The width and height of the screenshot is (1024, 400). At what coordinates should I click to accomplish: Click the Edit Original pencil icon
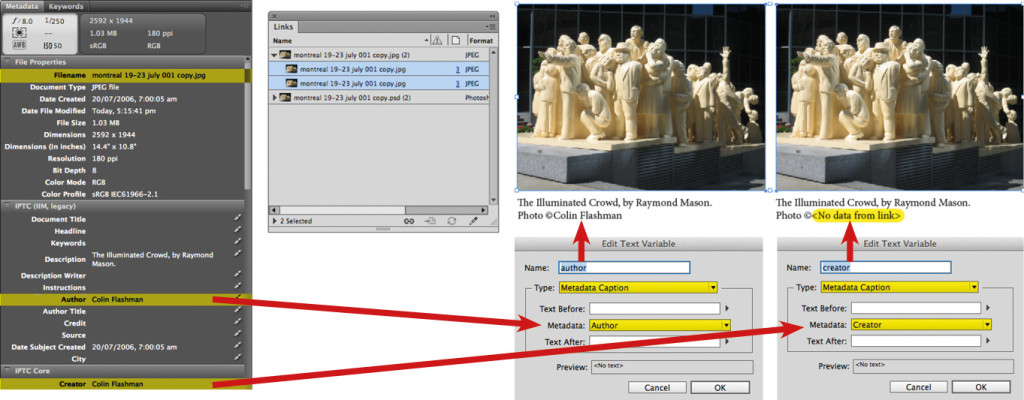tap(473, 222)
